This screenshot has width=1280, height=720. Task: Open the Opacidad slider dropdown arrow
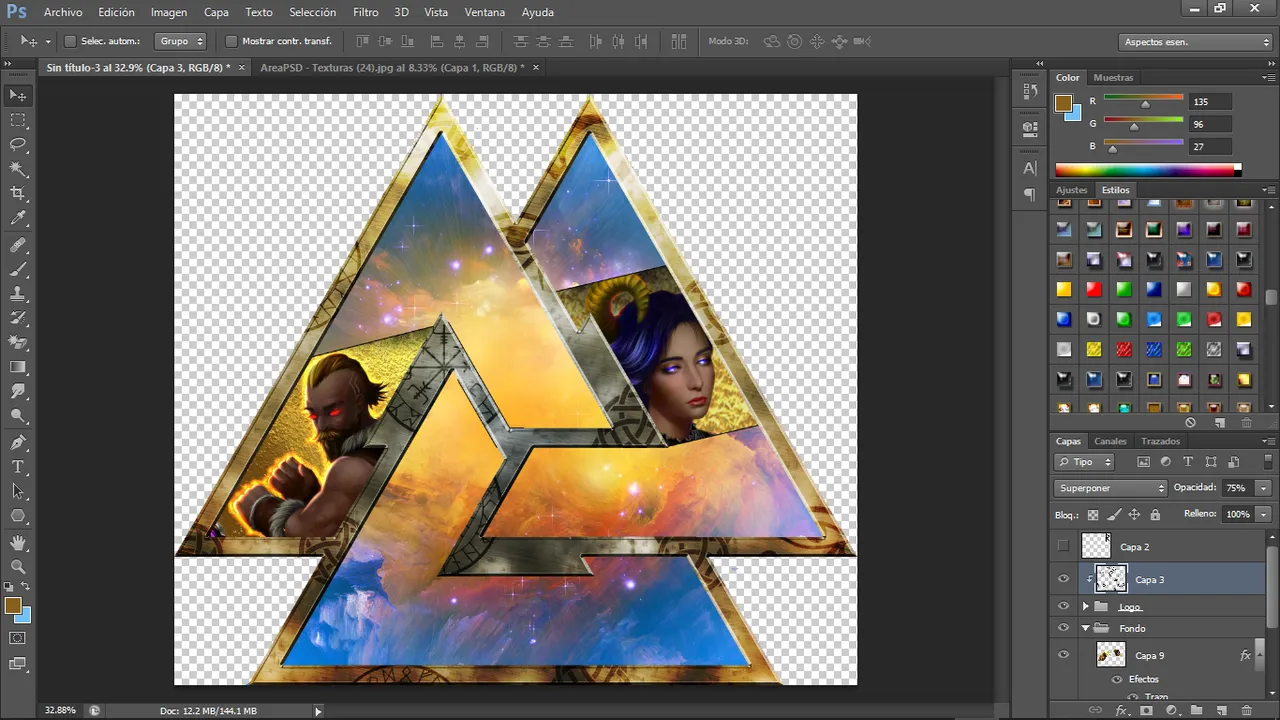tap(1264, 488)
